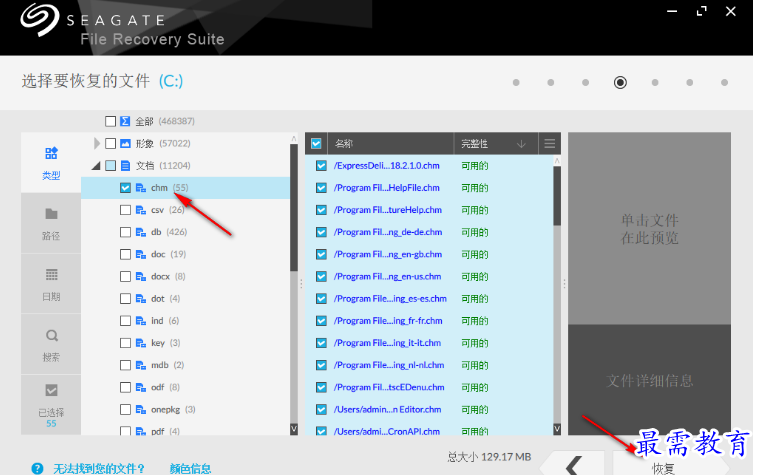Screen dimensions: 758x475
Task: Click the file type icon beside odf
Action: click(x=141, y=388)
